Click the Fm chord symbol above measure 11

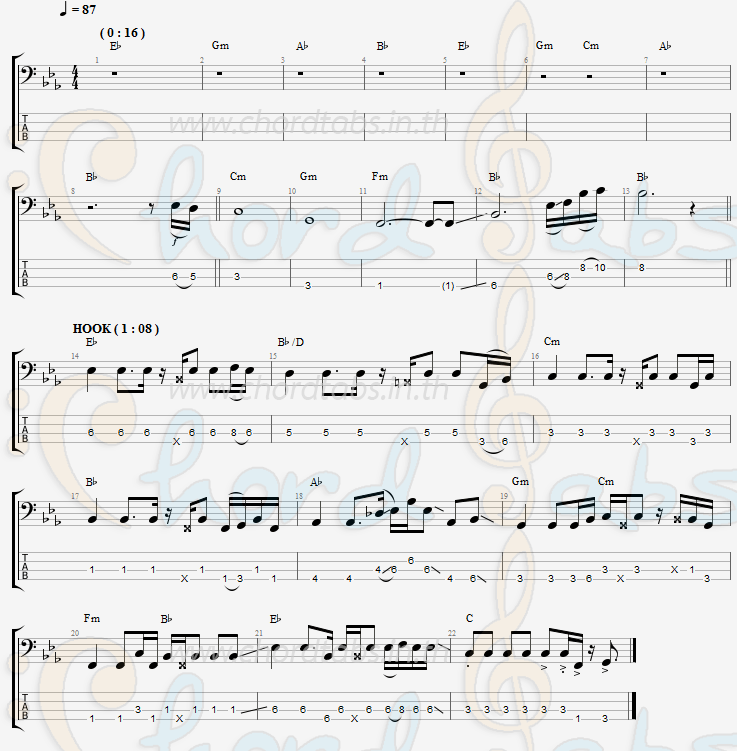click(380, 176)
